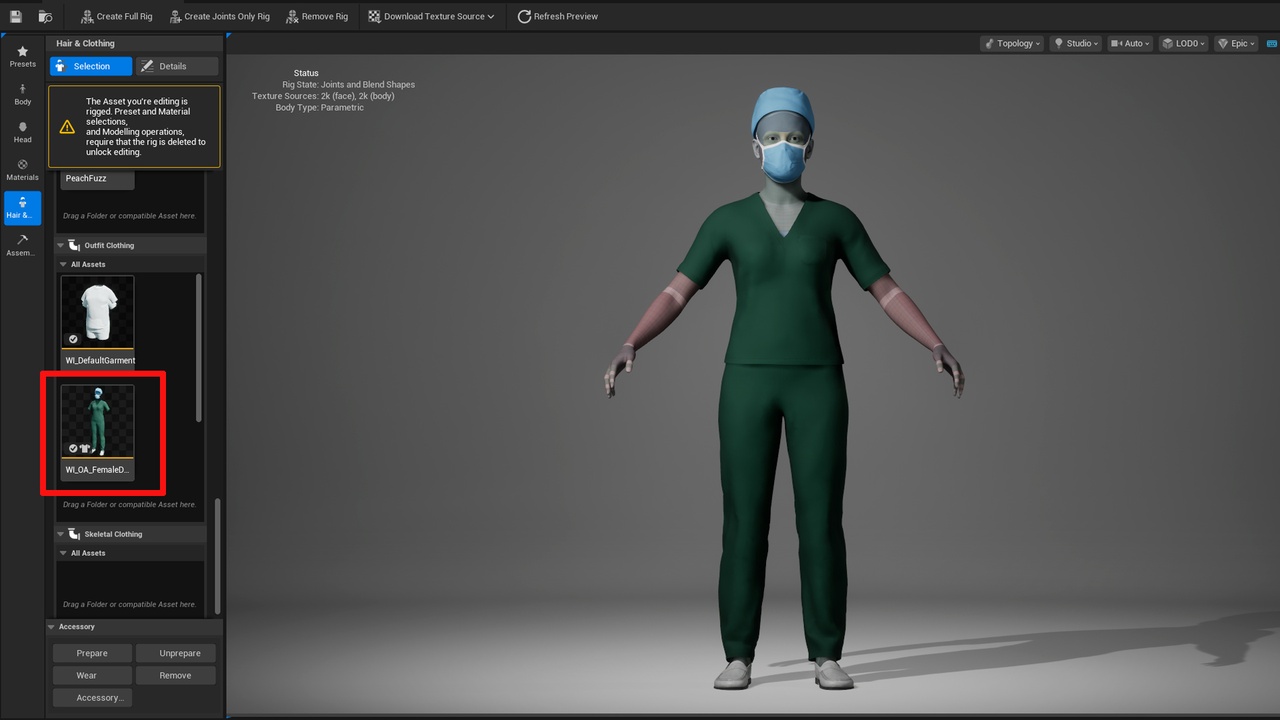Collapse the Skeletal Clothing section
Viewport: 1280px width, 720px height.
pos(60,534)
